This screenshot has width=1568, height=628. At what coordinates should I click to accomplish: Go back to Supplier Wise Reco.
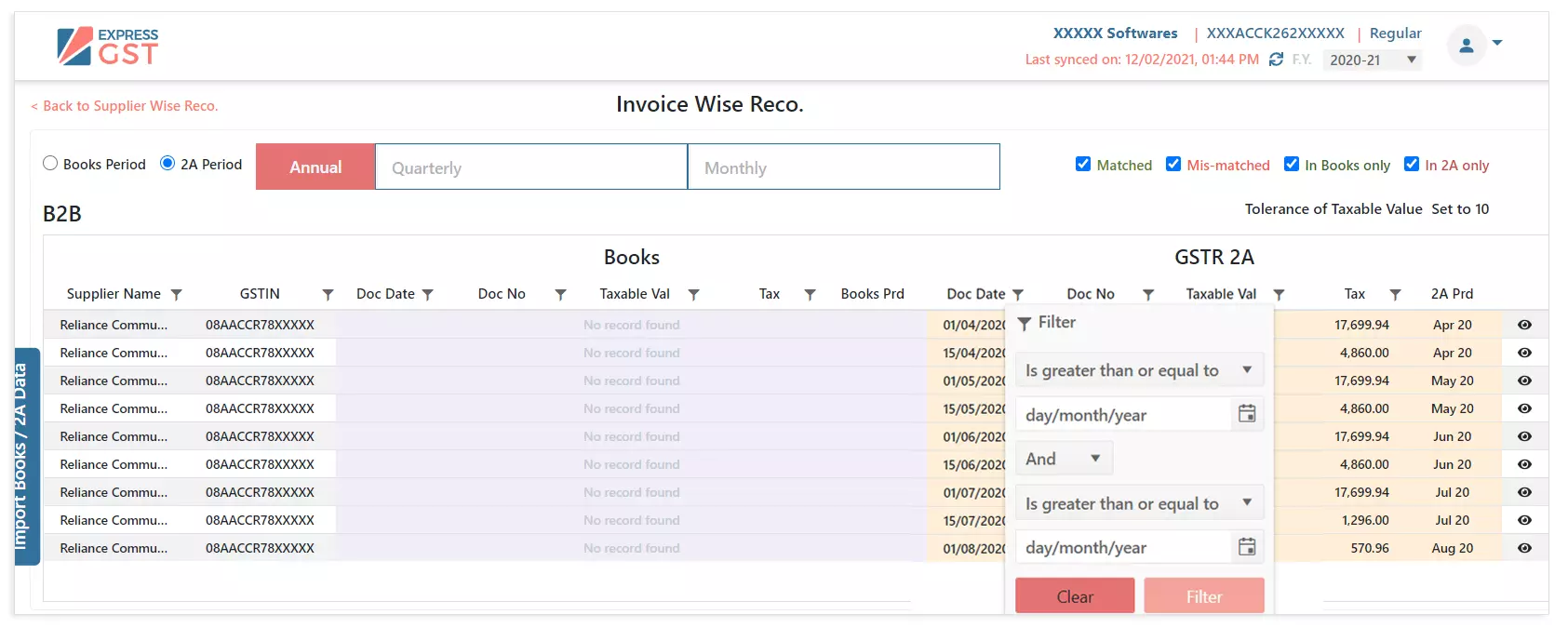pos(125,106)
